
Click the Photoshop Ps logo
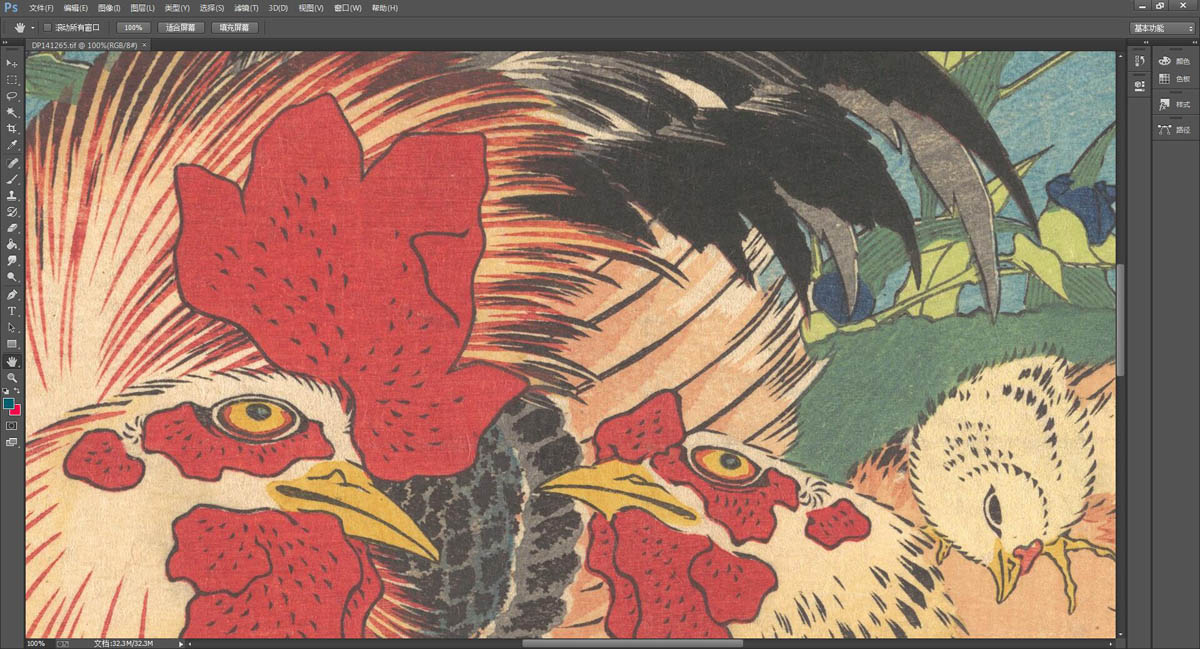[11, 8]
